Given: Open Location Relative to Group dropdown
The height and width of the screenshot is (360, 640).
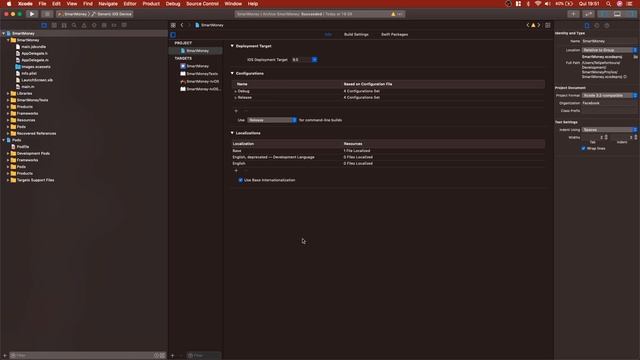Looking at the screenshot, I should point(609,50).
